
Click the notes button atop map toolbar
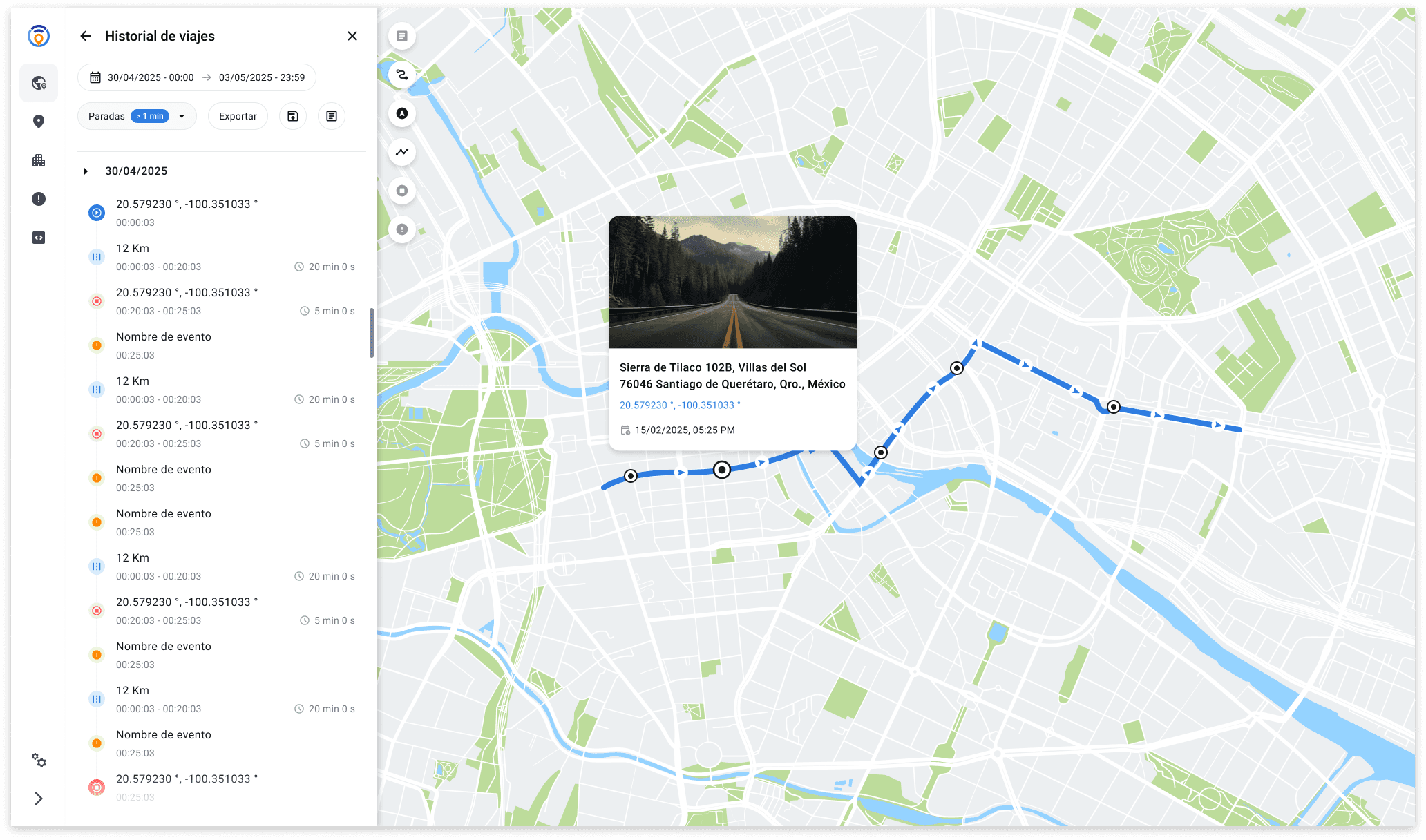click(402, 36)
